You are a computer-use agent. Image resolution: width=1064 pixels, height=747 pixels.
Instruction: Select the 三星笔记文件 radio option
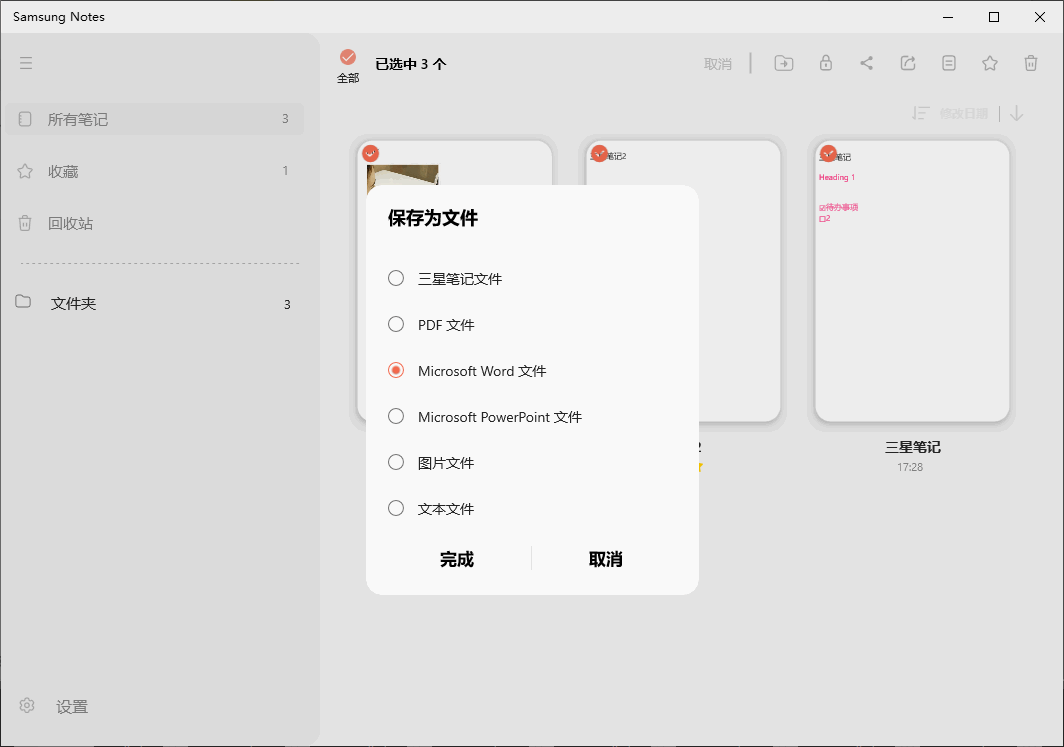[396, 278]
